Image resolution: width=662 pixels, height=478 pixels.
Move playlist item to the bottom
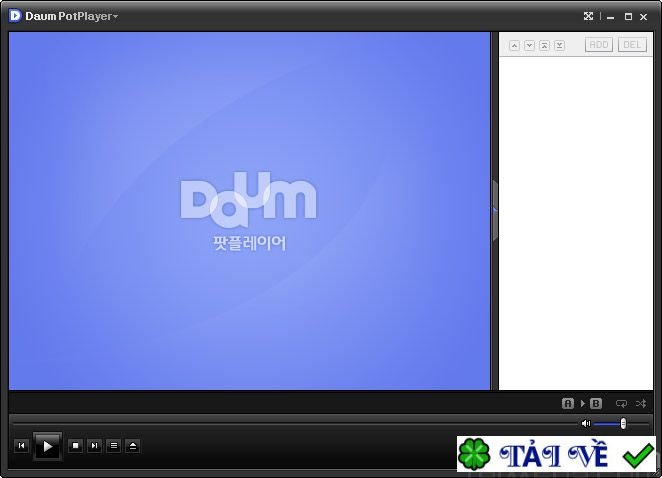pyautogui.click(x=559, y=45)
